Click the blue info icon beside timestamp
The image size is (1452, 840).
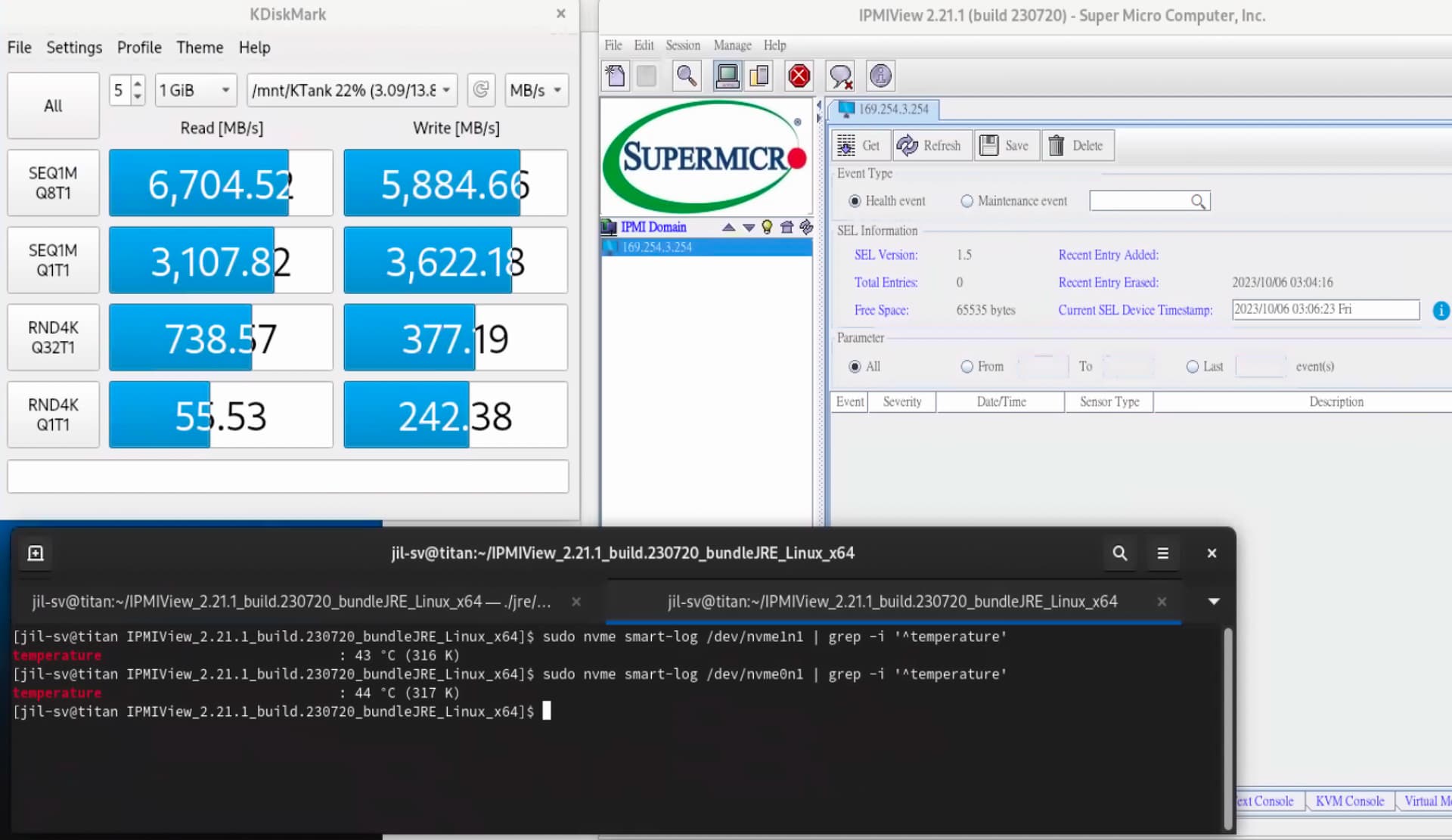pos(1441,310)
